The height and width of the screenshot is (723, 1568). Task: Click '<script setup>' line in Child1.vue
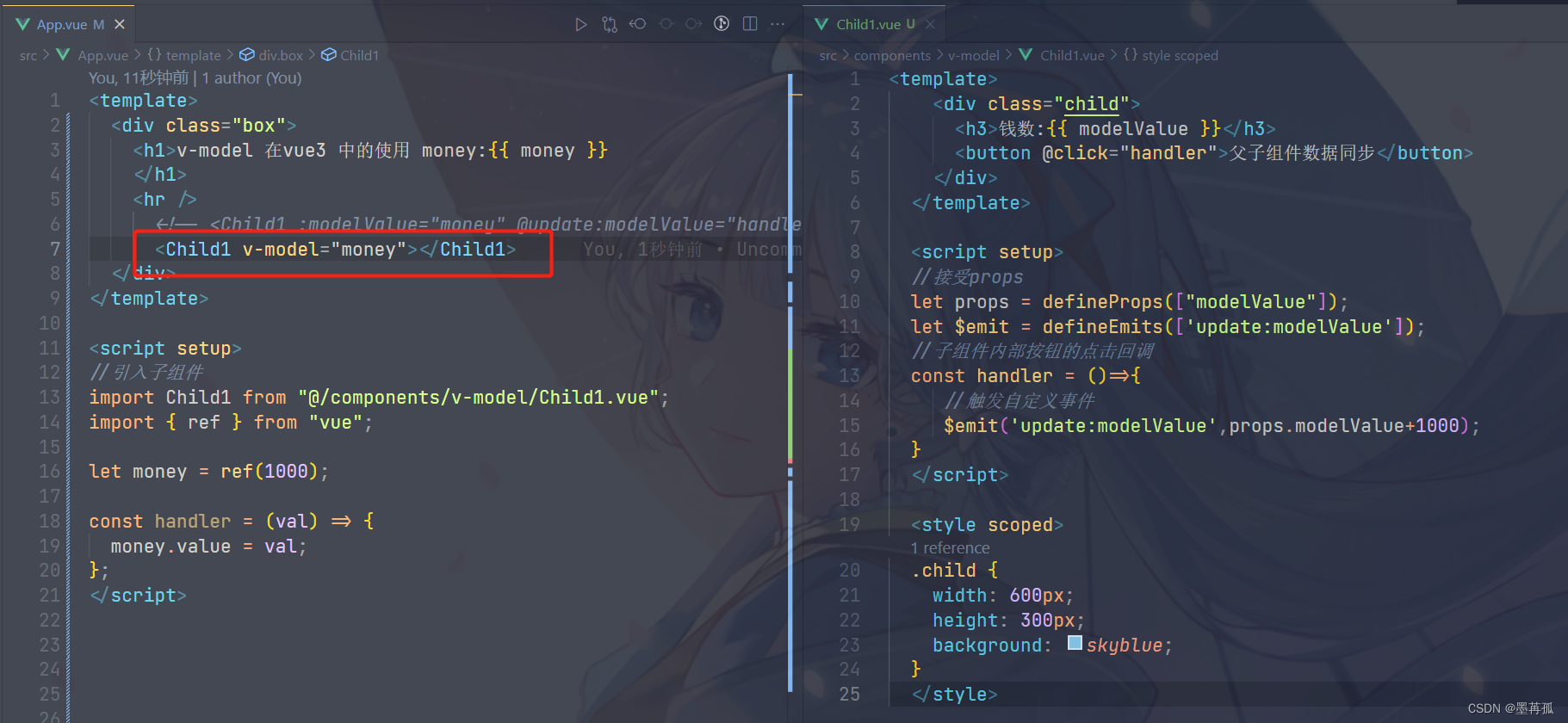[988, 252]
